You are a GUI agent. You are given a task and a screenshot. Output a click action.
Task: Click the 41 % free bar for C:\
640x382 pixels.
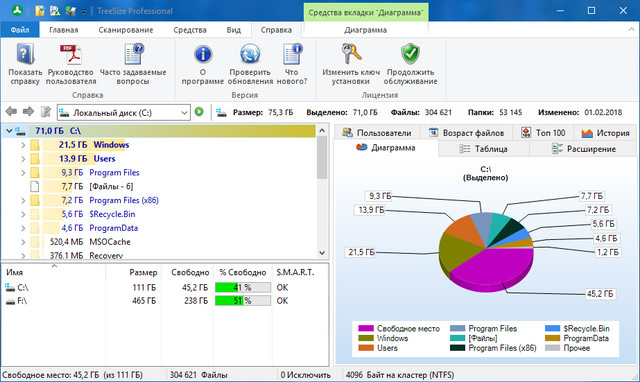243,287
